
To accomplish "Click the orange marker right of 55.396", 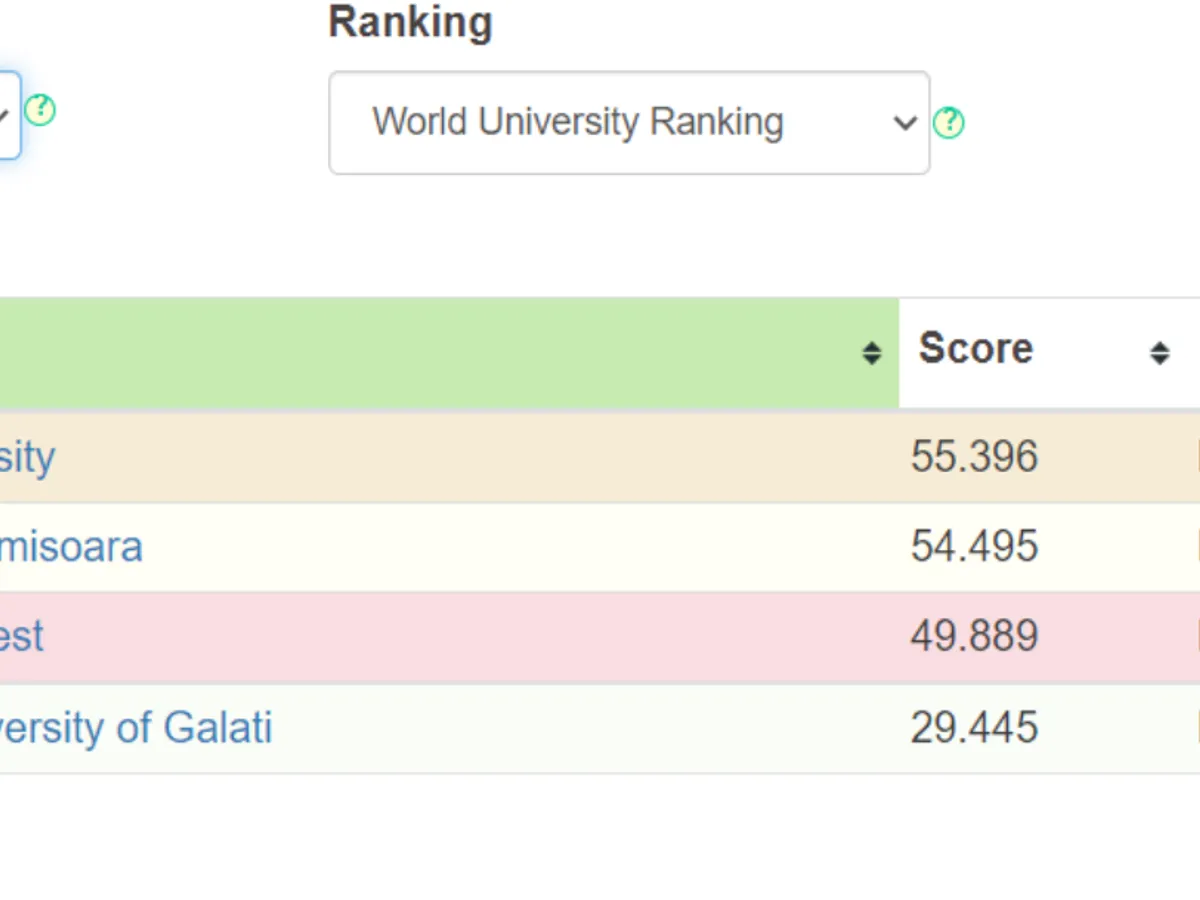I will (1197, 458).
